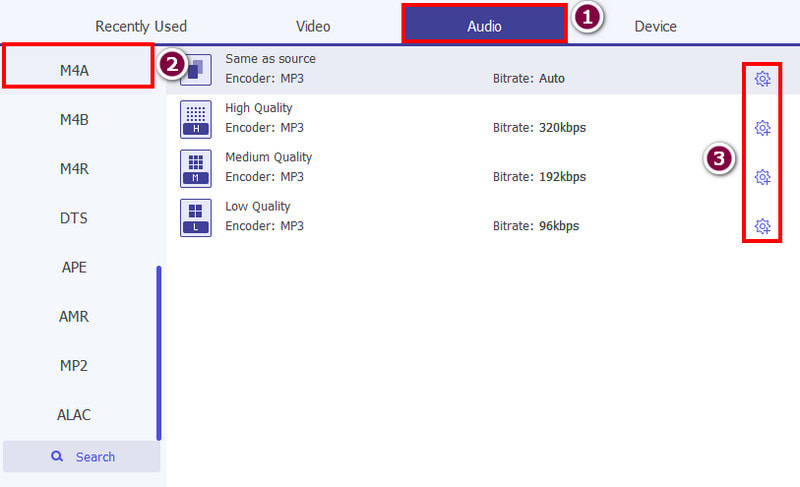Select the Audio tab
The width and height of the screenshot is (800, 487).
pos(484,26)
